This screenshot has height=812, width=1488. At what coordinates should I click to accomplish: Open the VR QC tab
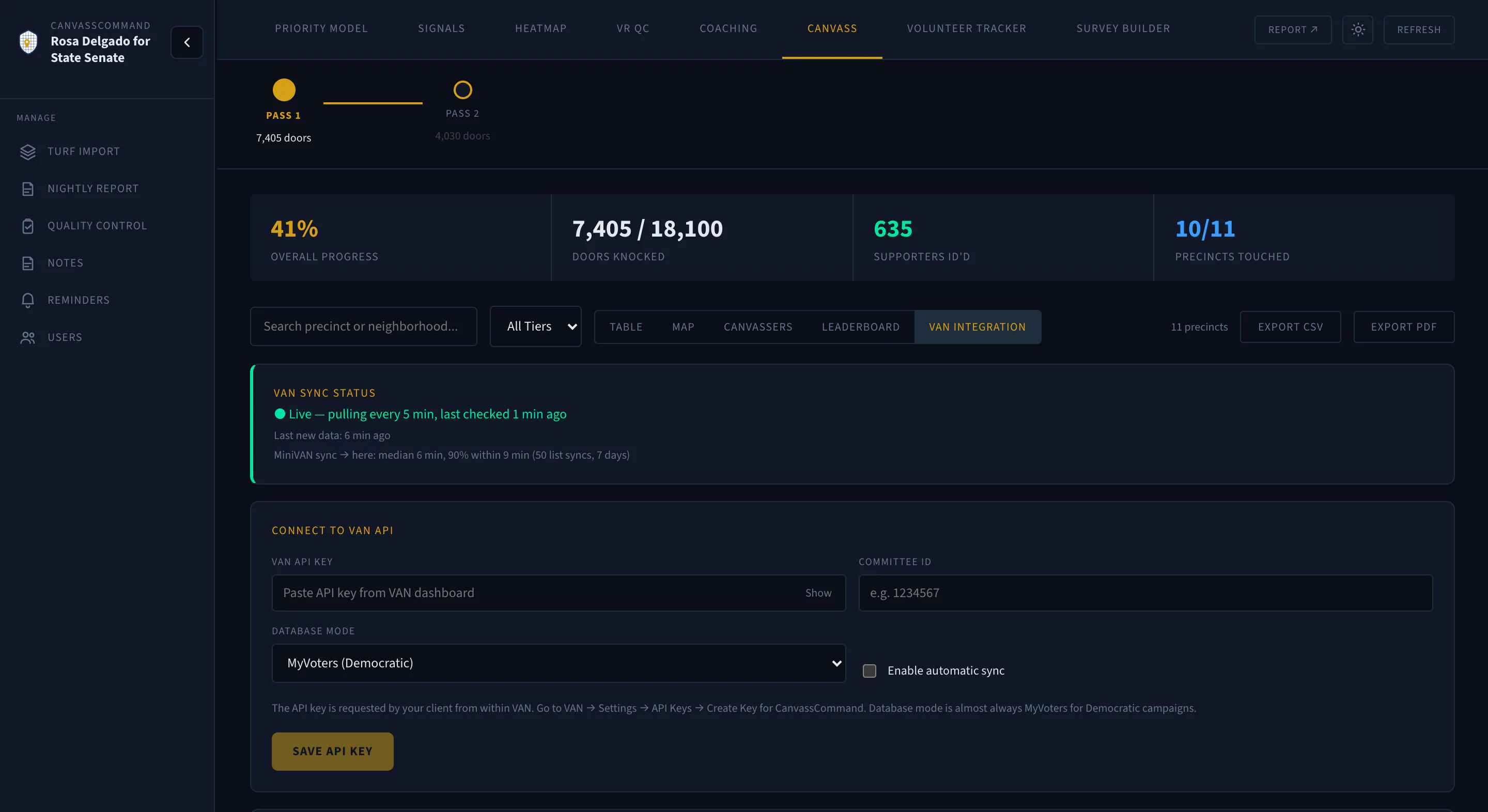click(632, 29)
